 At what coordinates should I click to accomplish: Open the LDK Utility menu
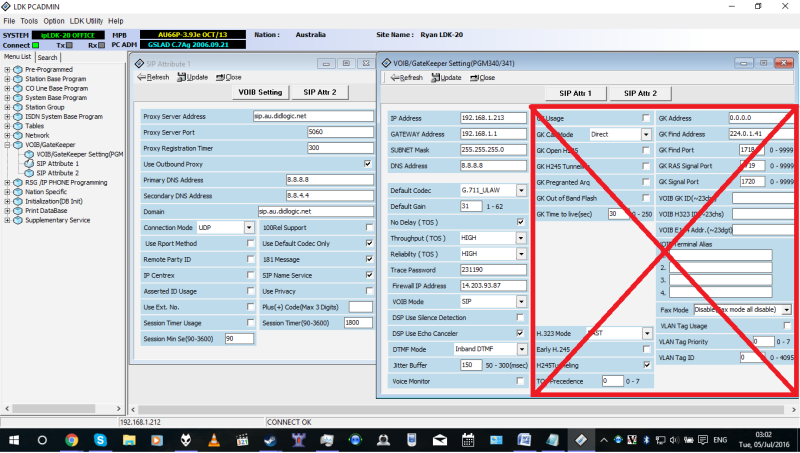tap(86, 21)
